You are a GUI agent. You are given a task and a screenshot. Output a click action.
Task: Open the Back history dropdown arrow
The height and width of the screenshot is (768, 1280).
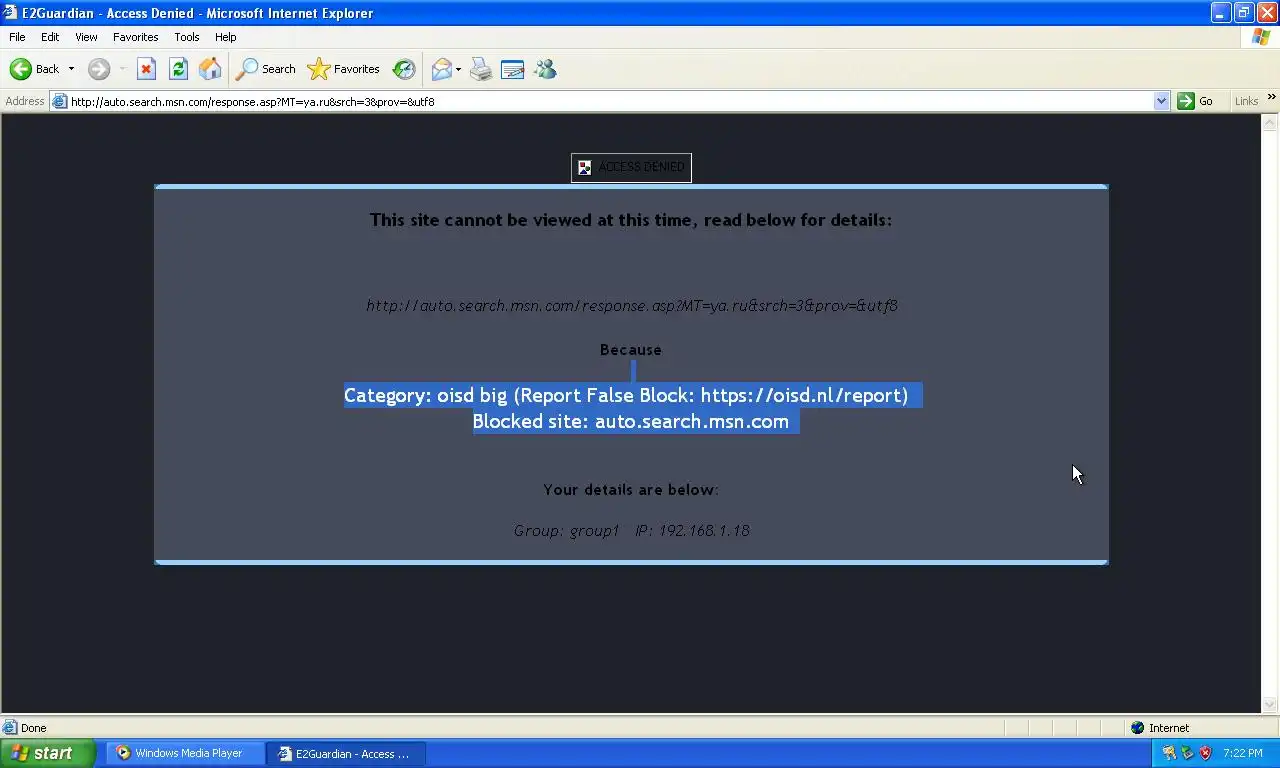(x=71, y=69)
